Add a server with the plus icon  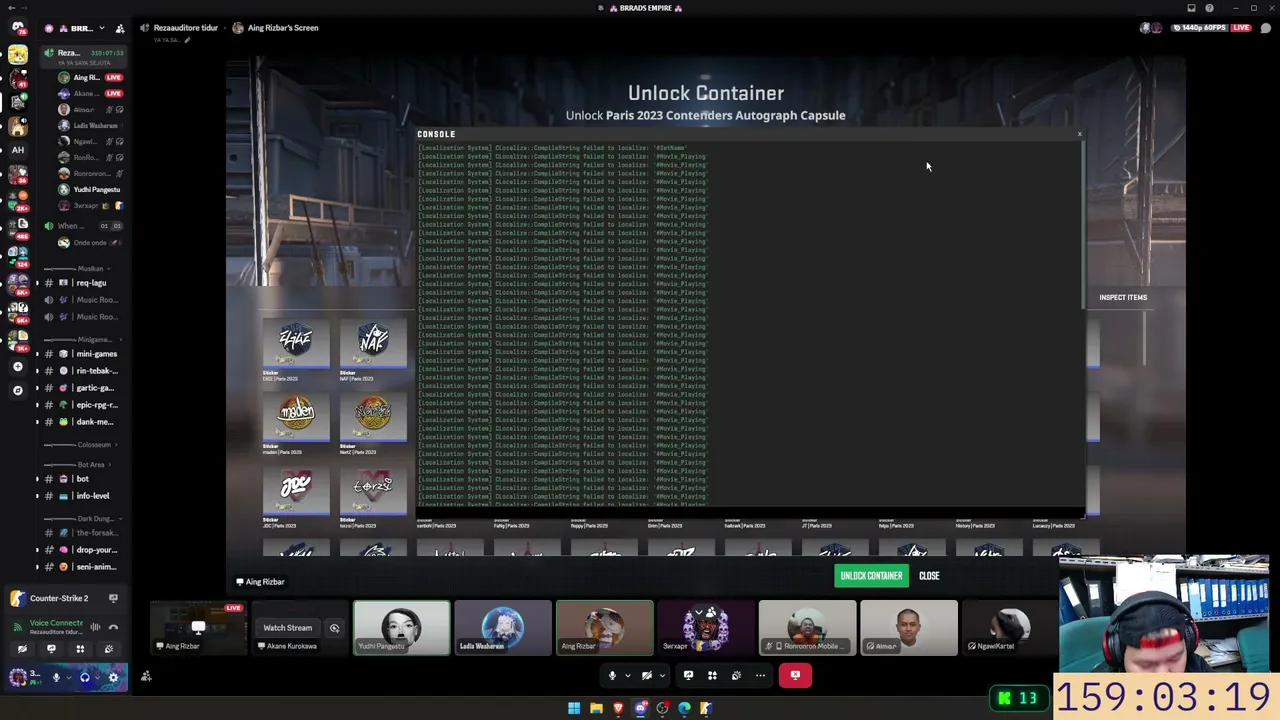[17, 367]
